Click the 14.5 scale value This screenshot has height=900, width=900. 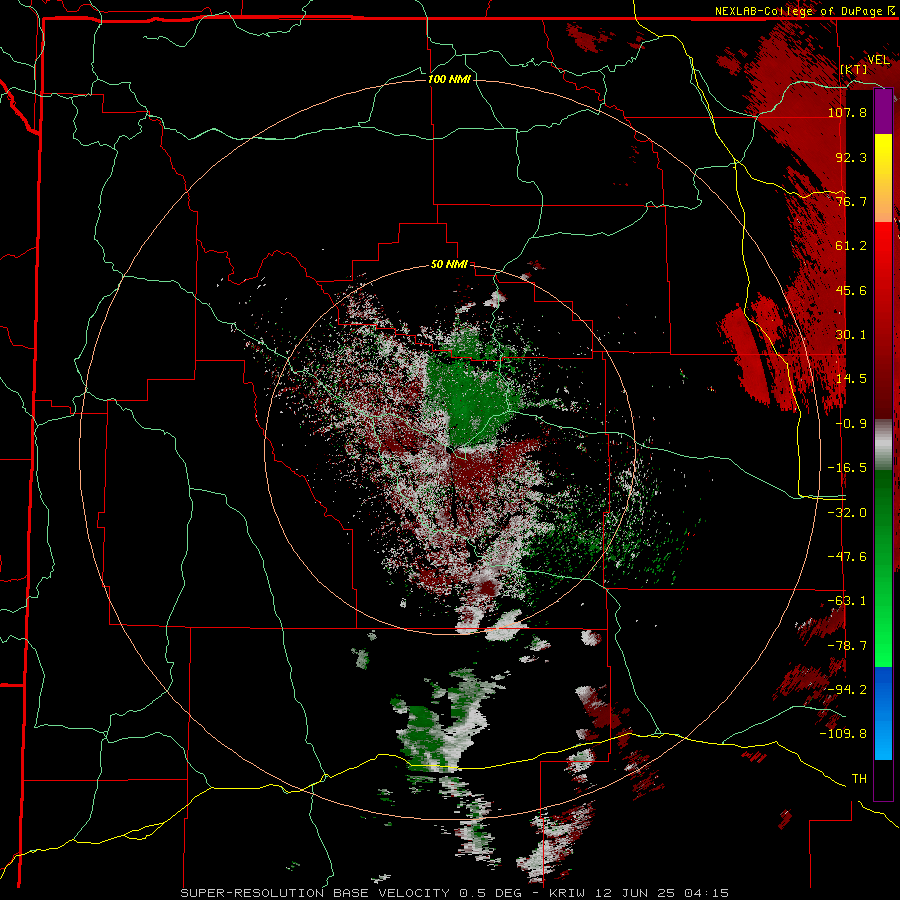coord(851,379)
